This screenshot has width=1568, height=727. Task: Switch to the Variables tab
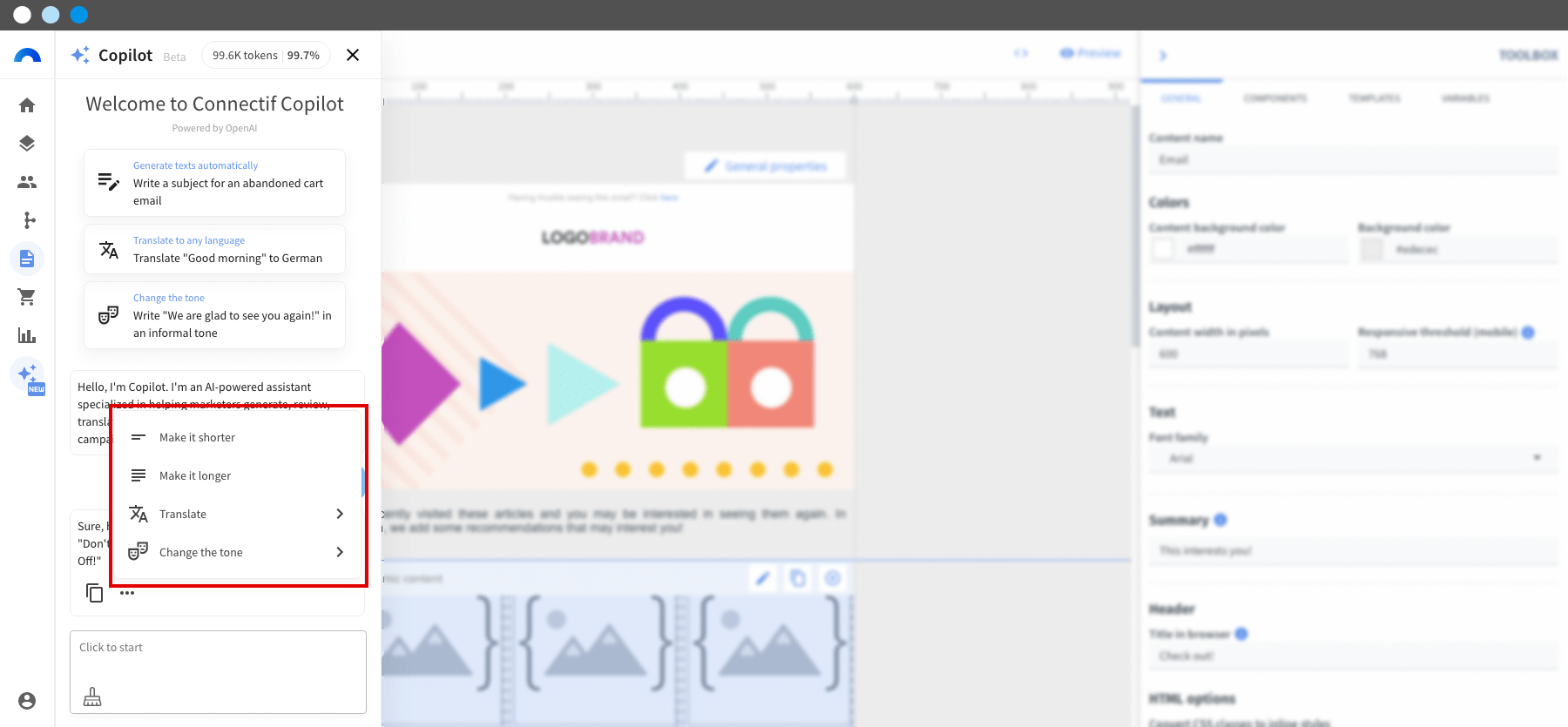point(1465,98)
